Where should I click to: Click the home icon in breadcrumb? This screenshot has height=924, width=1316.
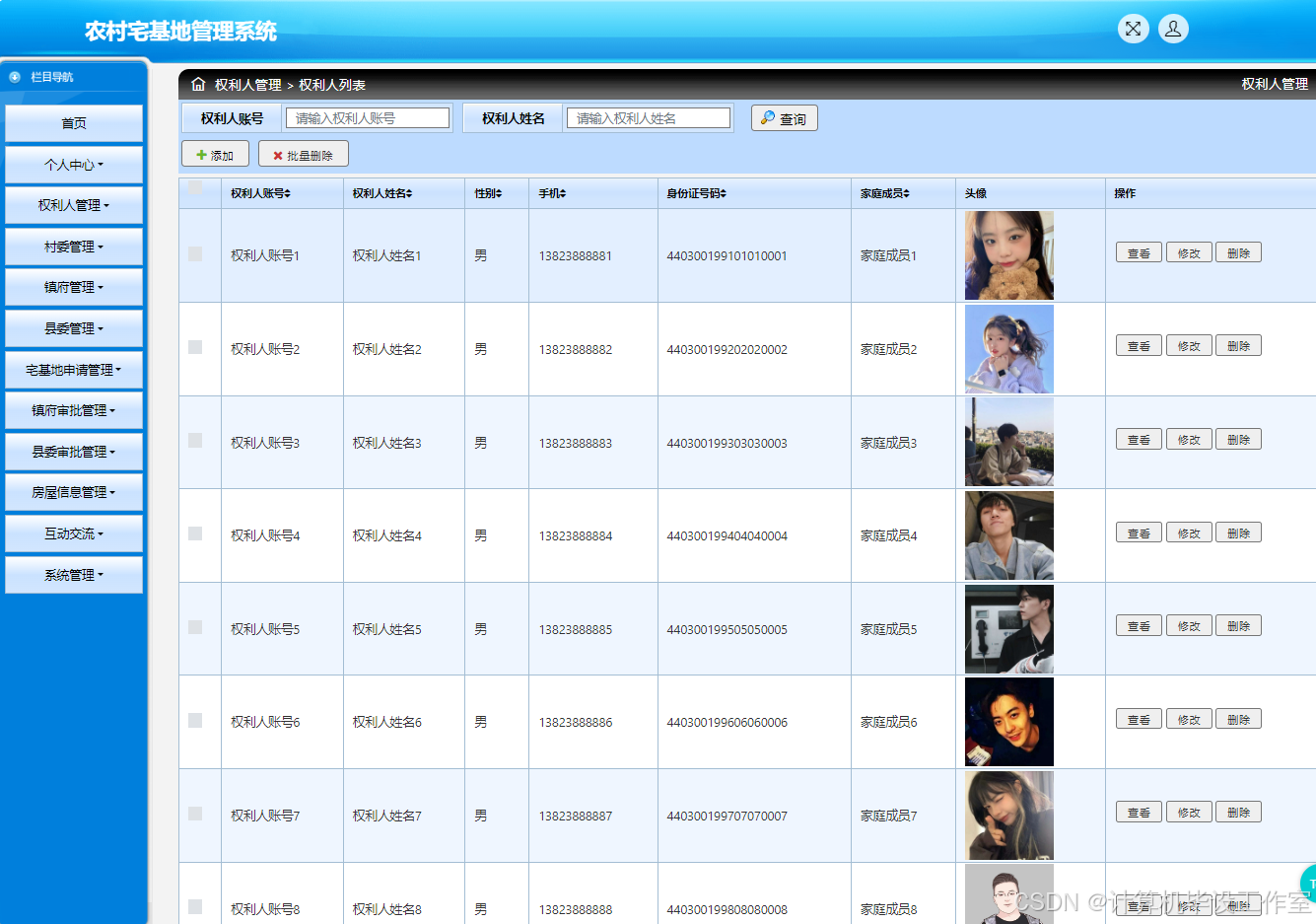pyautogui.click(x=198, y=84)
